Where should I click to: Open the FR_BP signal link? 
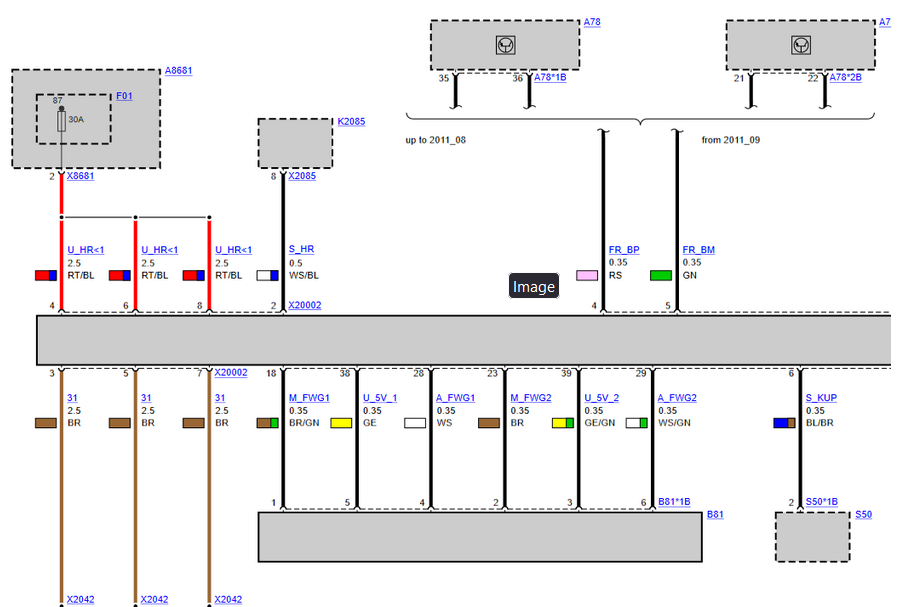[x=624, y=250]
